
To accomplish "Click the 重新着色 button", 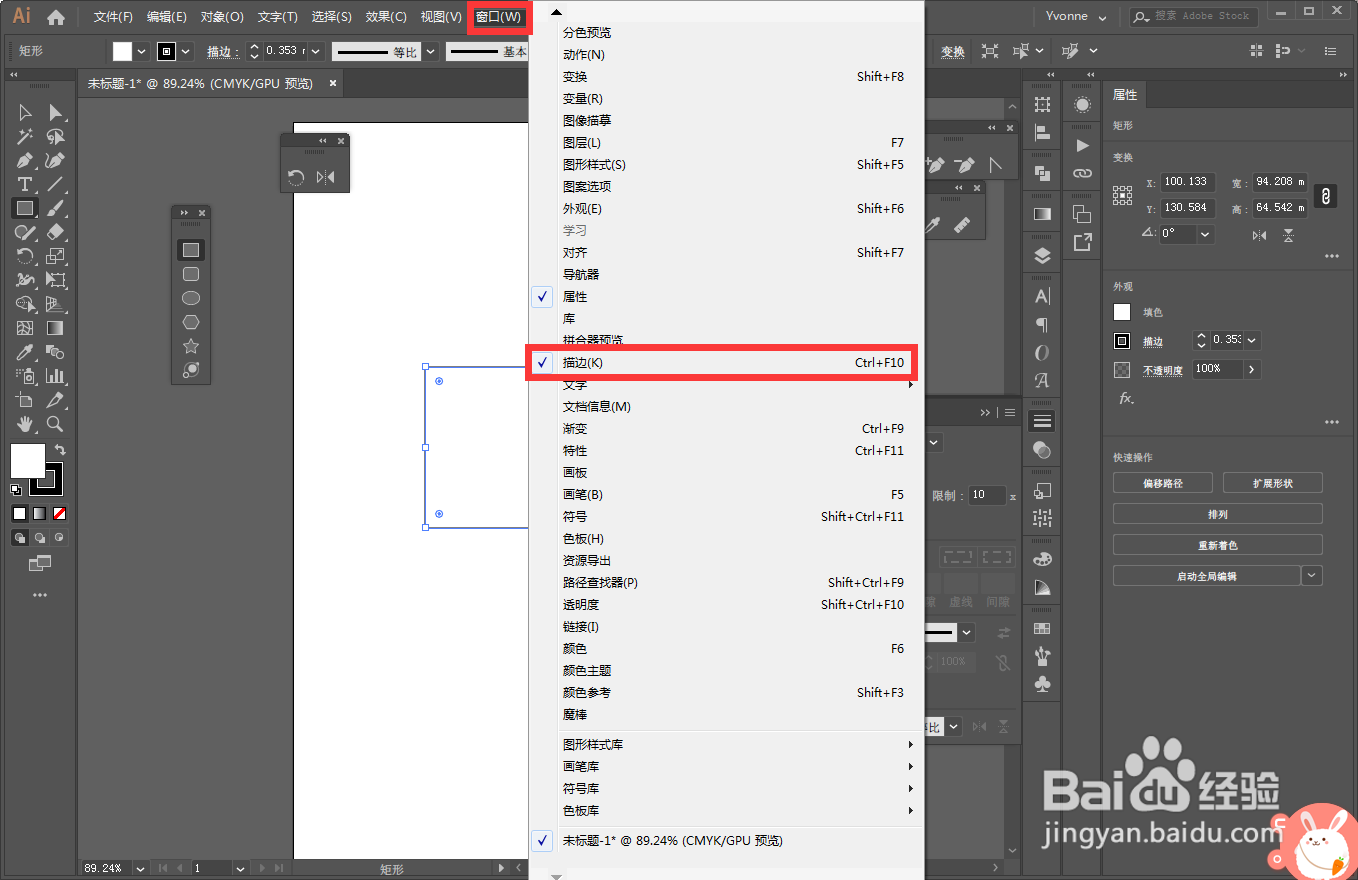I will [x=1217, y=545].
